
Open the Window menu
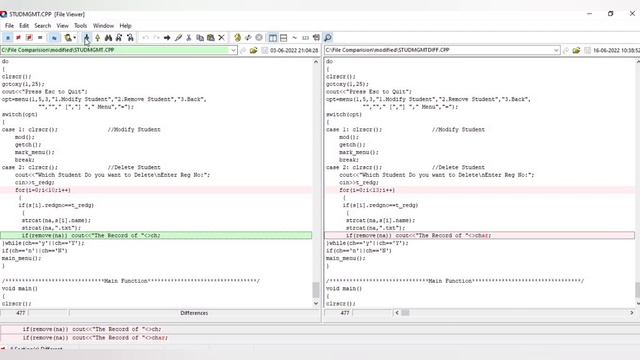(103, 26)
